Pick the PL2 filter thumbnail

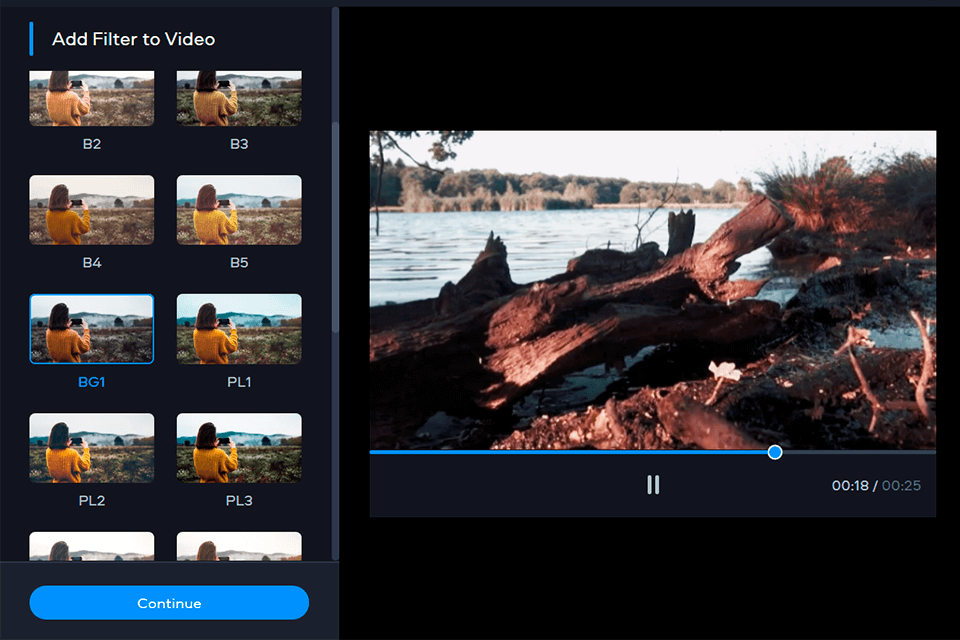92,447
